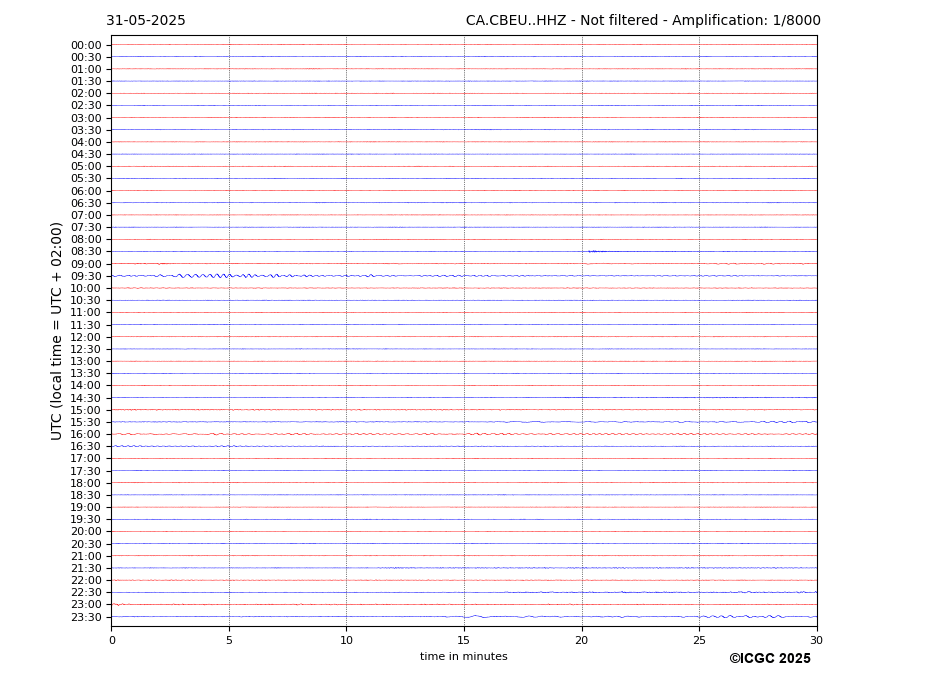The height and width of the screenshot is (696, 927).
Task: Click the x-axis tick label 10
Action: click(346, 640)
